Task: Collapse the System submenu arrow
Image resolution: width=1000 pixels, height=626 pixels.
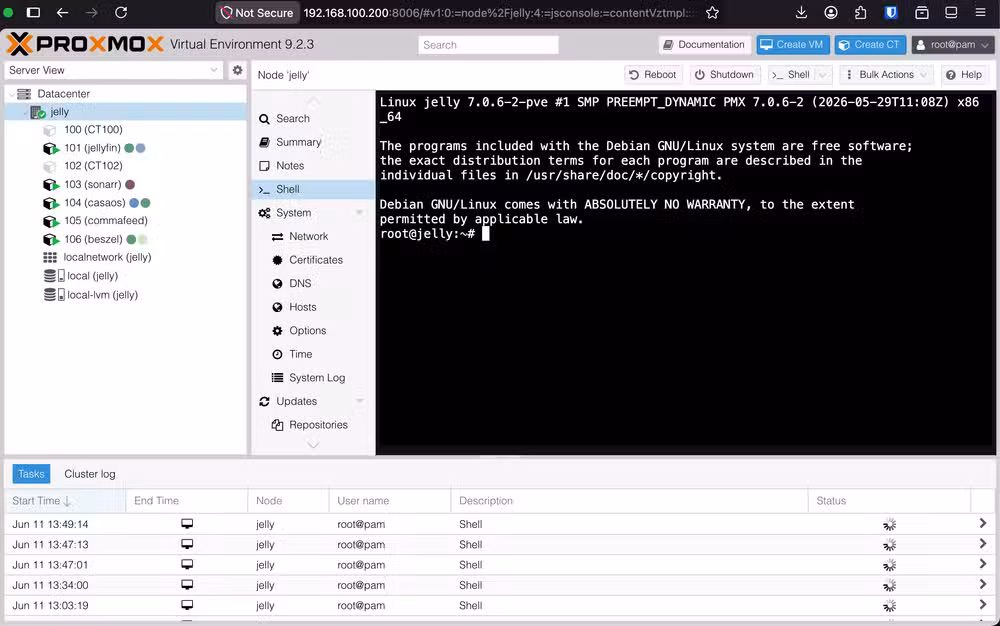Action: click(x=360, y=213)
